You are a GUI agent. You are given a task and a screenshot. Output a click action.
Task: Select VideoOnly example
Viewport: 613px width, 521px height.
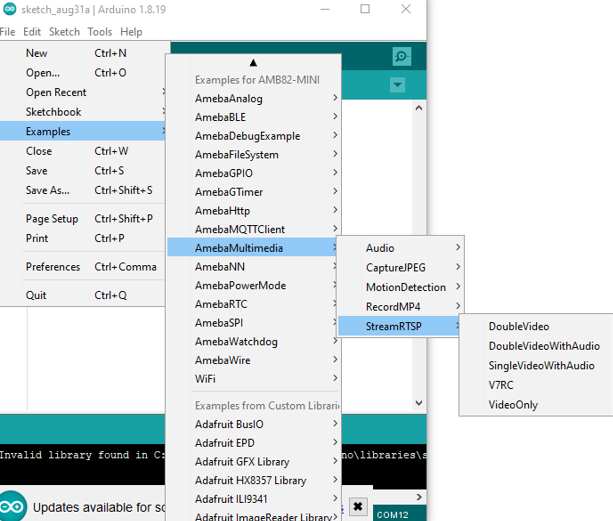513,405
